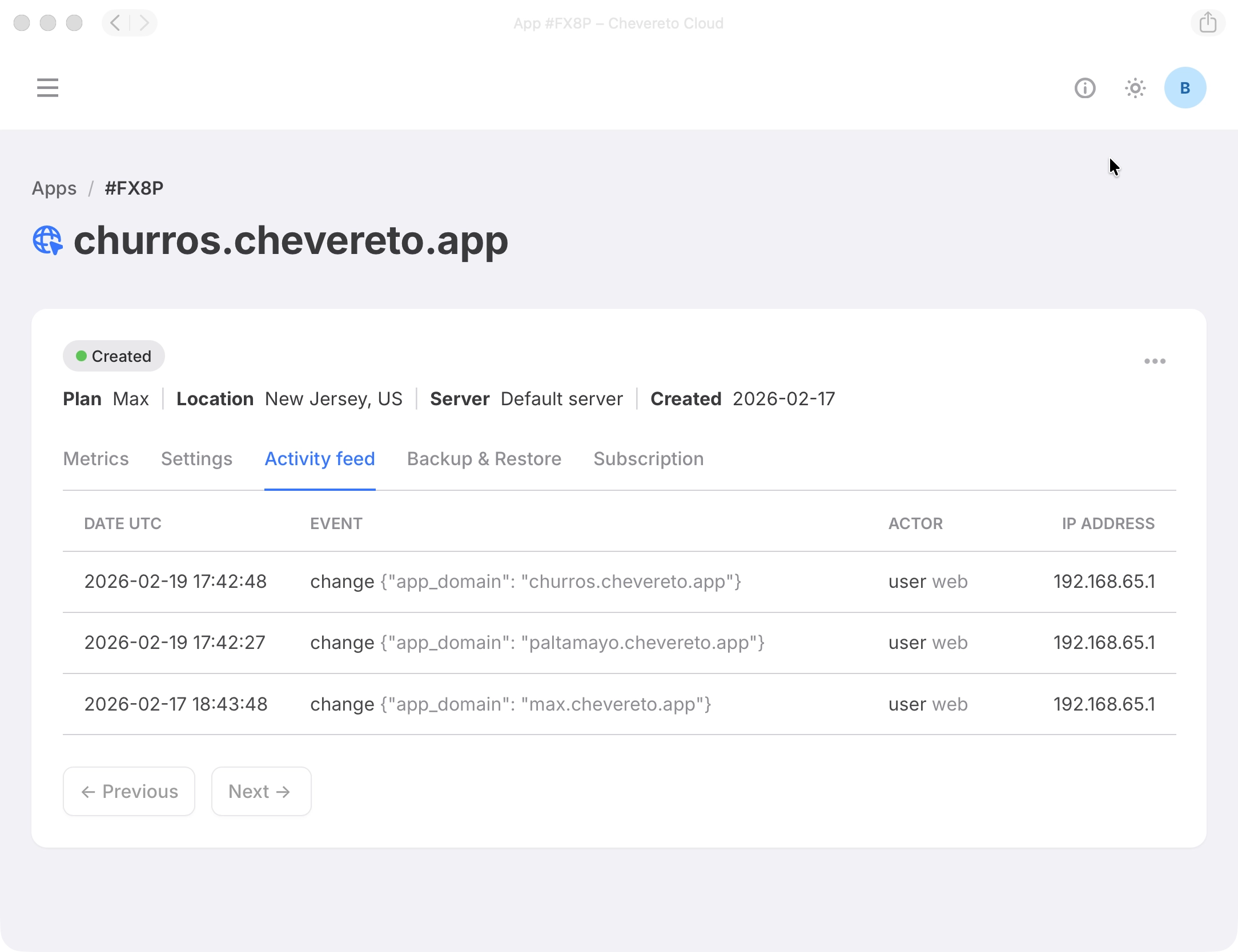1238x952 pixels.
Task: Click the IP ADDRESS column header
Action: point(1108,523)
